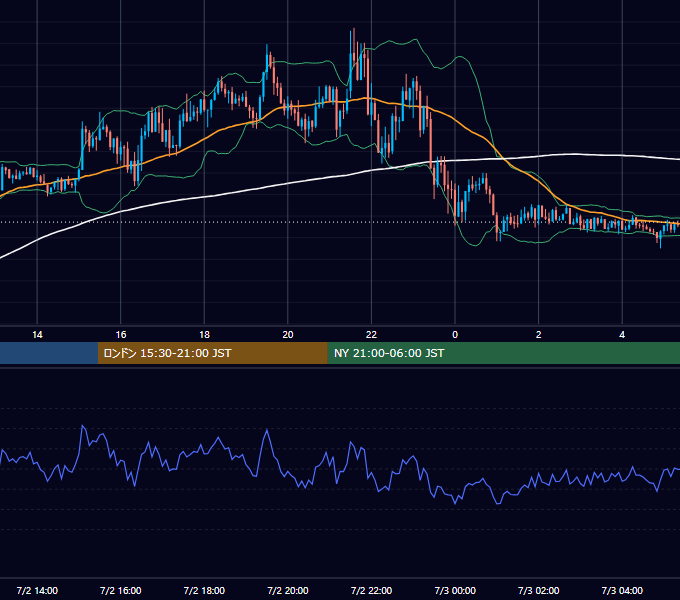Click the 20 hour axis label
Image resolution: width=680 pixels, height=600 pixels.
(288, 335)
